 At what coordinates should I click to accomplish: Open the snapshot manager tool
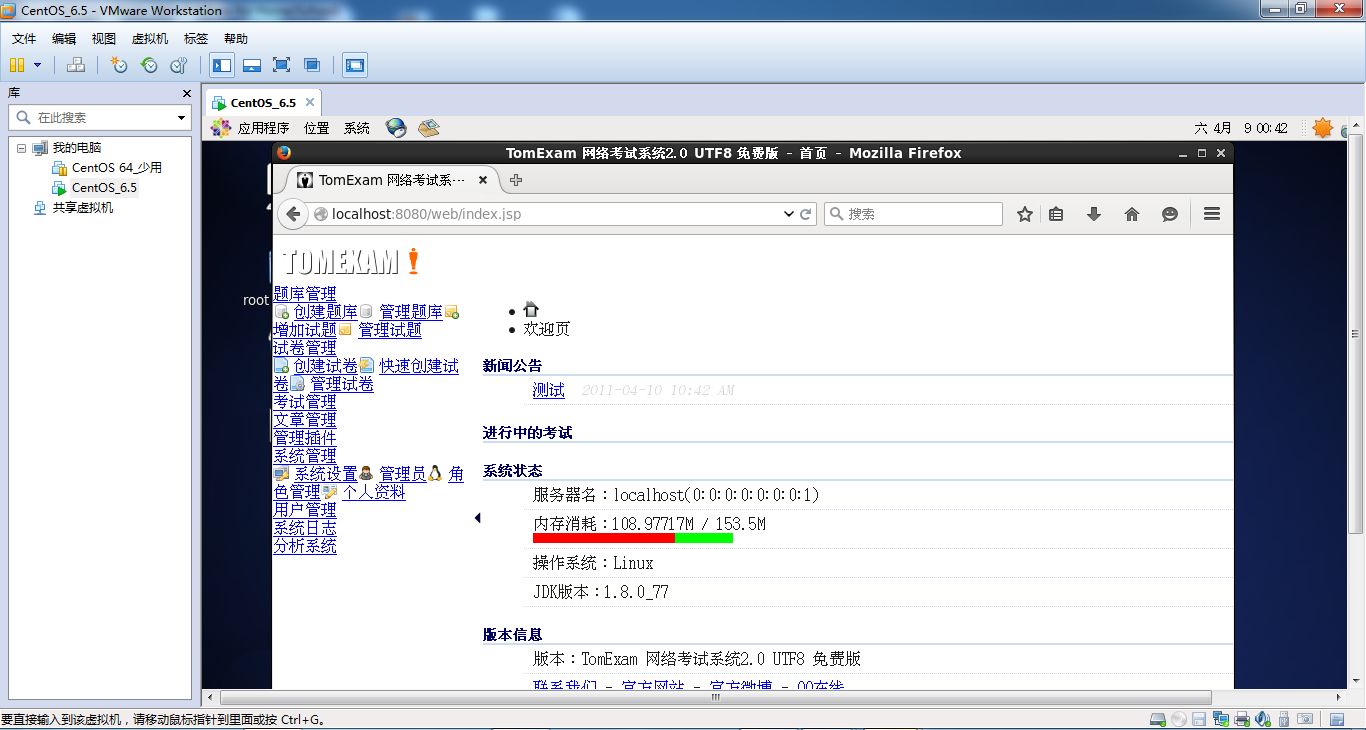point(179,65)
